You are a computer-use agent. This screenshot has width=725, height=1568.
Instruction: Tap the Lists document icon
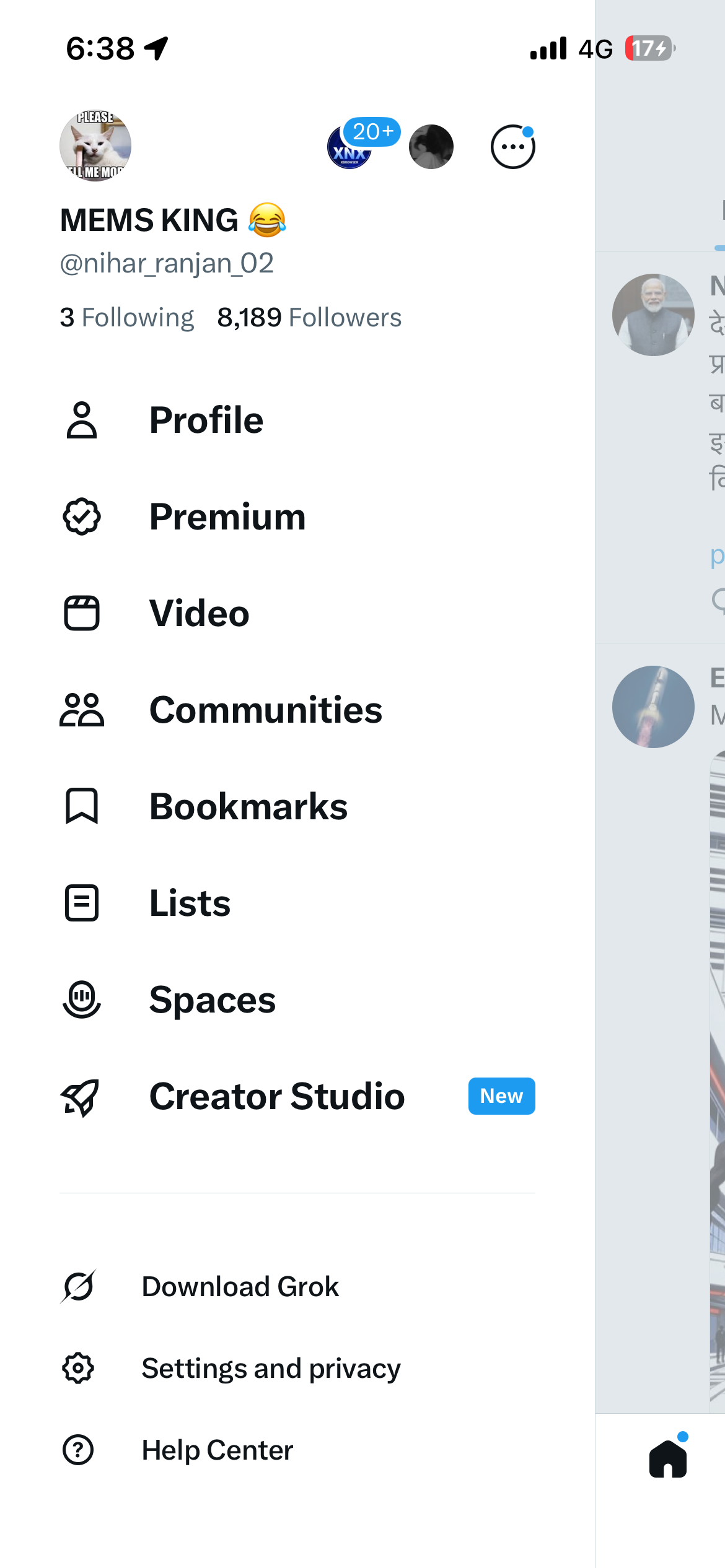[82, 903]
